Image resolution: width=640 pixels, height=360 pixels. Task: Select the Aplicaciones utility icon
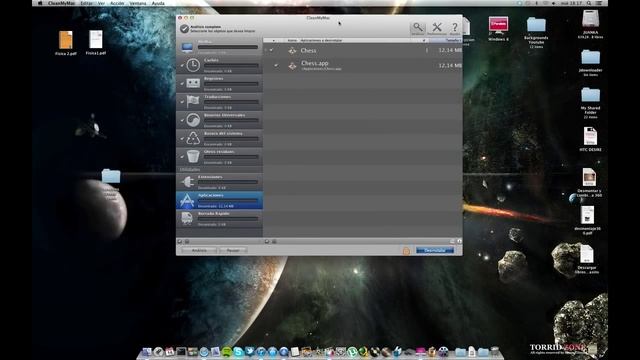(187, 200)
